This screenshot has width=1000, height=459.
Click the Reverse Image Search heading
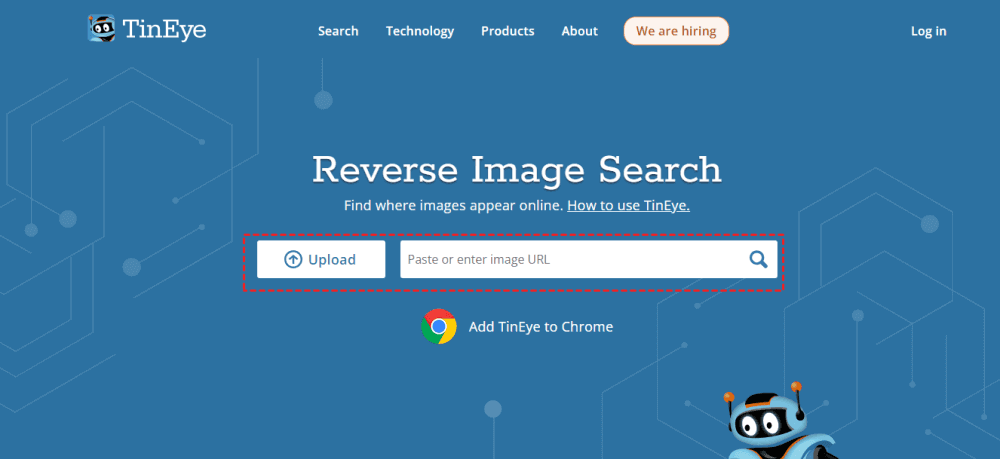point(517,169)
